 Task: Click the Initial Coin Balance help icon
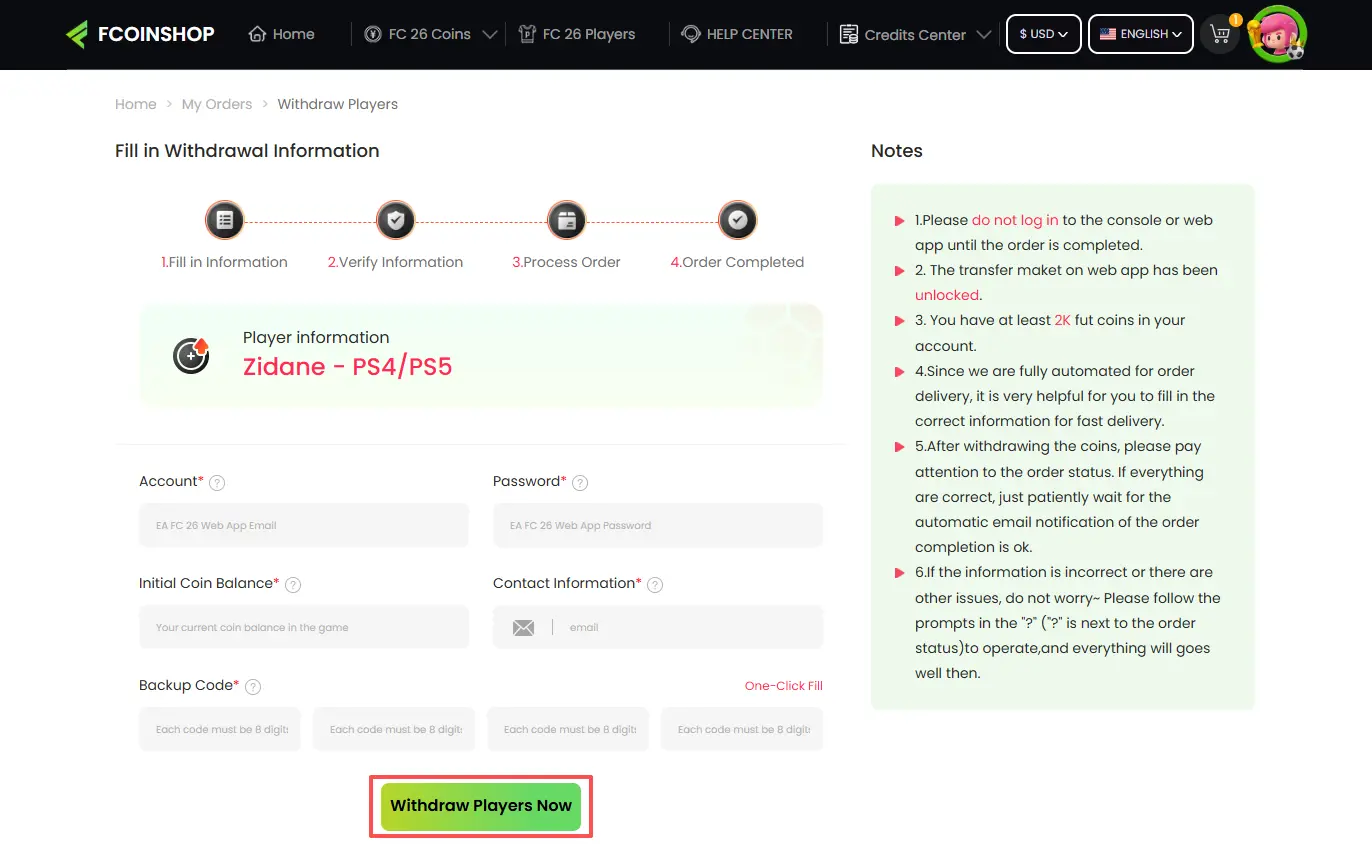[x=292, y=584]
